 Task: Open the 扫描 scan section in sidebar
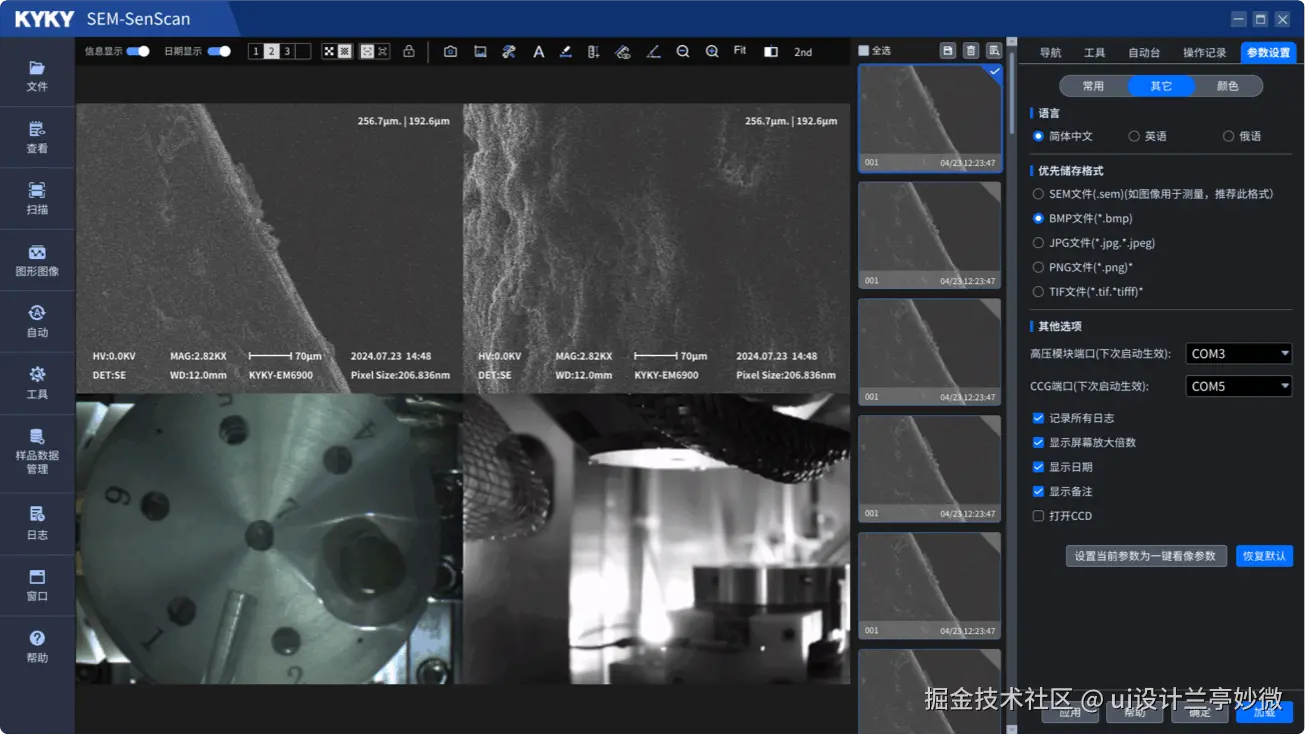tap(37, 199)
